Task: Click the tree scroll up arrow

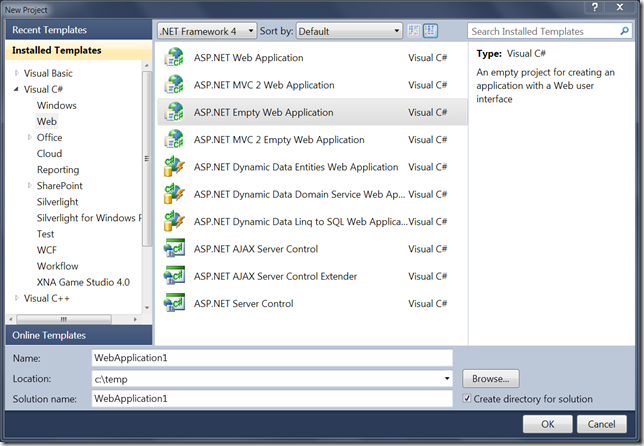Action: point(147,65)
